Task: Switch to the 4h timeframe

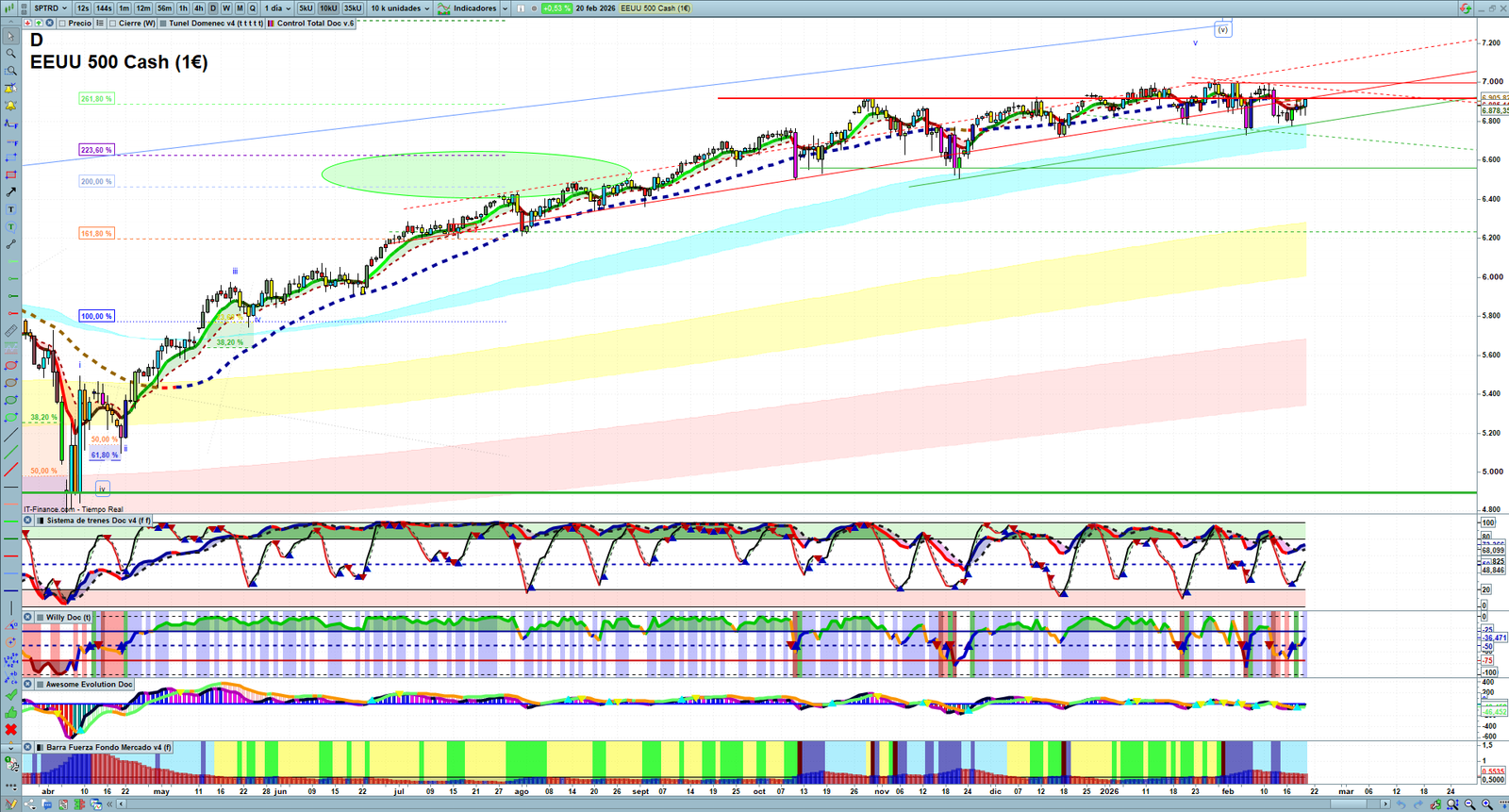Action: pos(198,8)
